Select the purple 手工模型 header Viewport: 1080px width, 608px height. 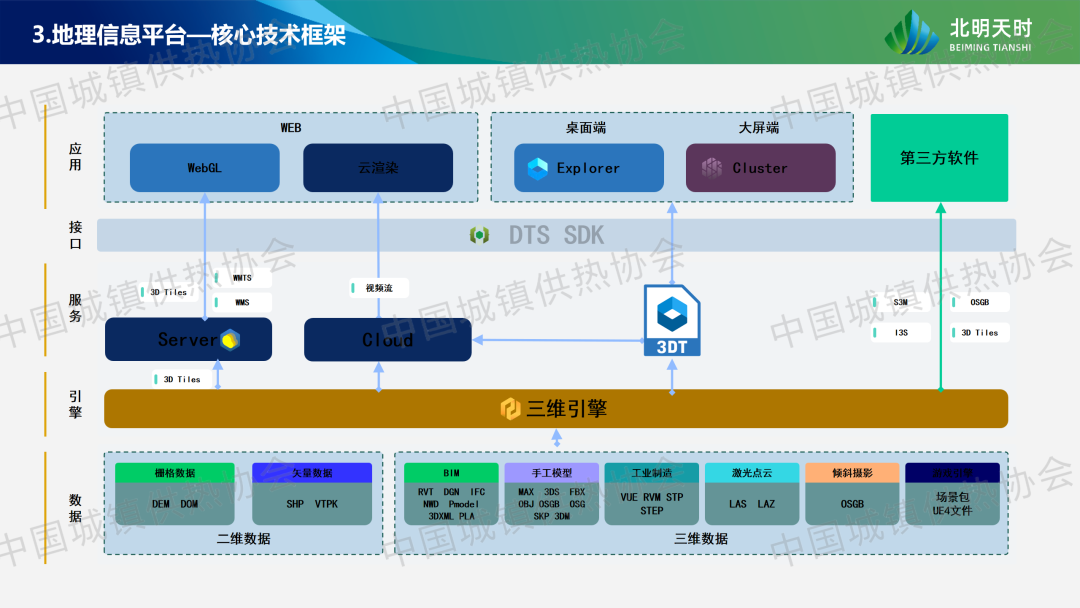(551, 473)
